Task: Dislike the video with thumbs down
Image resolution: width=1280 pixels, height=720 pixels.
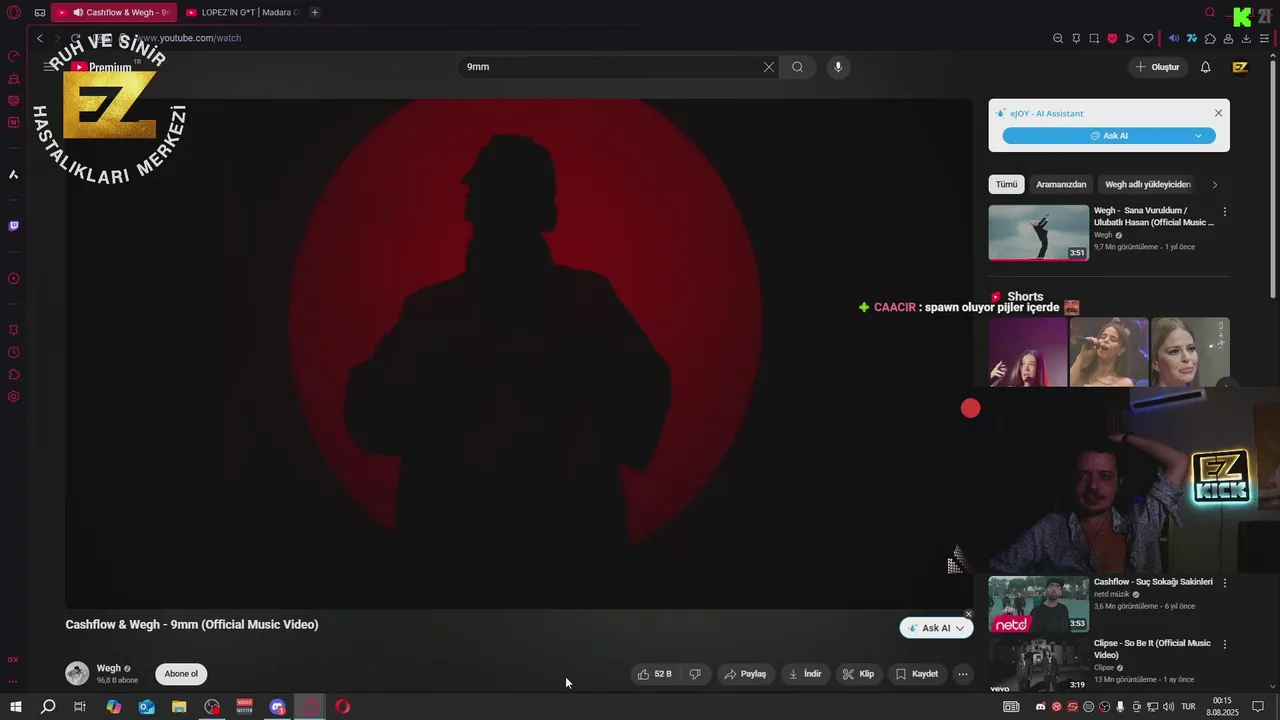Action: [695, 674]
